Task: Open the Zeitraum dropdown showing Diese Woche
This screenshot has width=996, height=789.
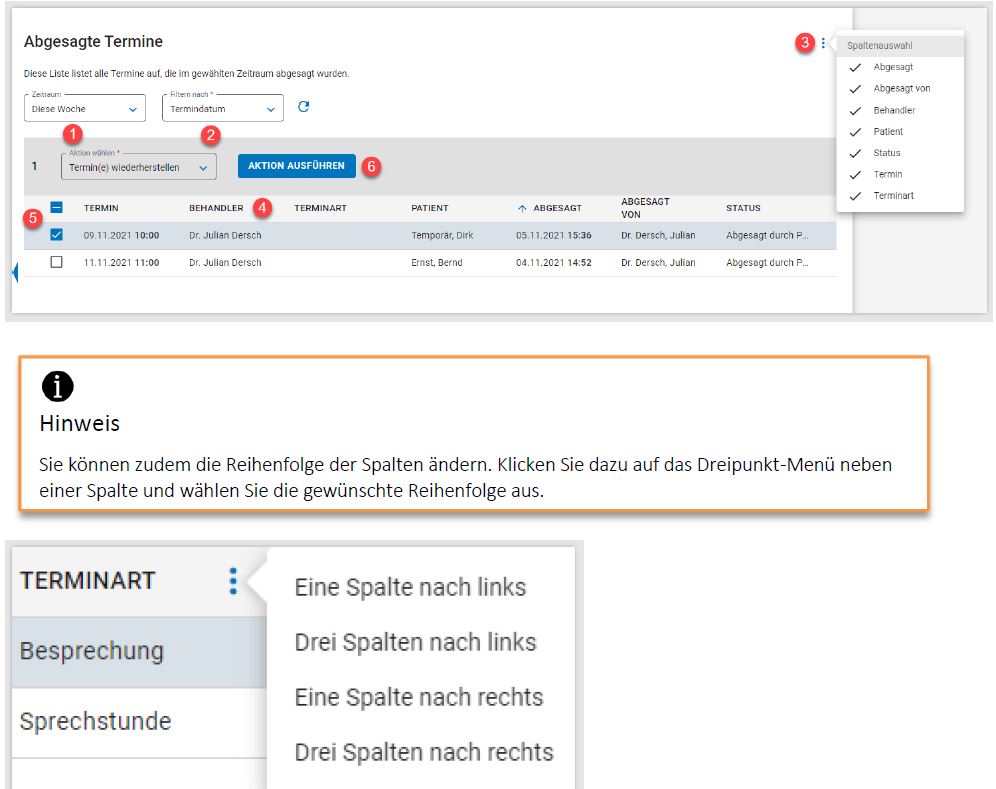Action: (85, 109)
